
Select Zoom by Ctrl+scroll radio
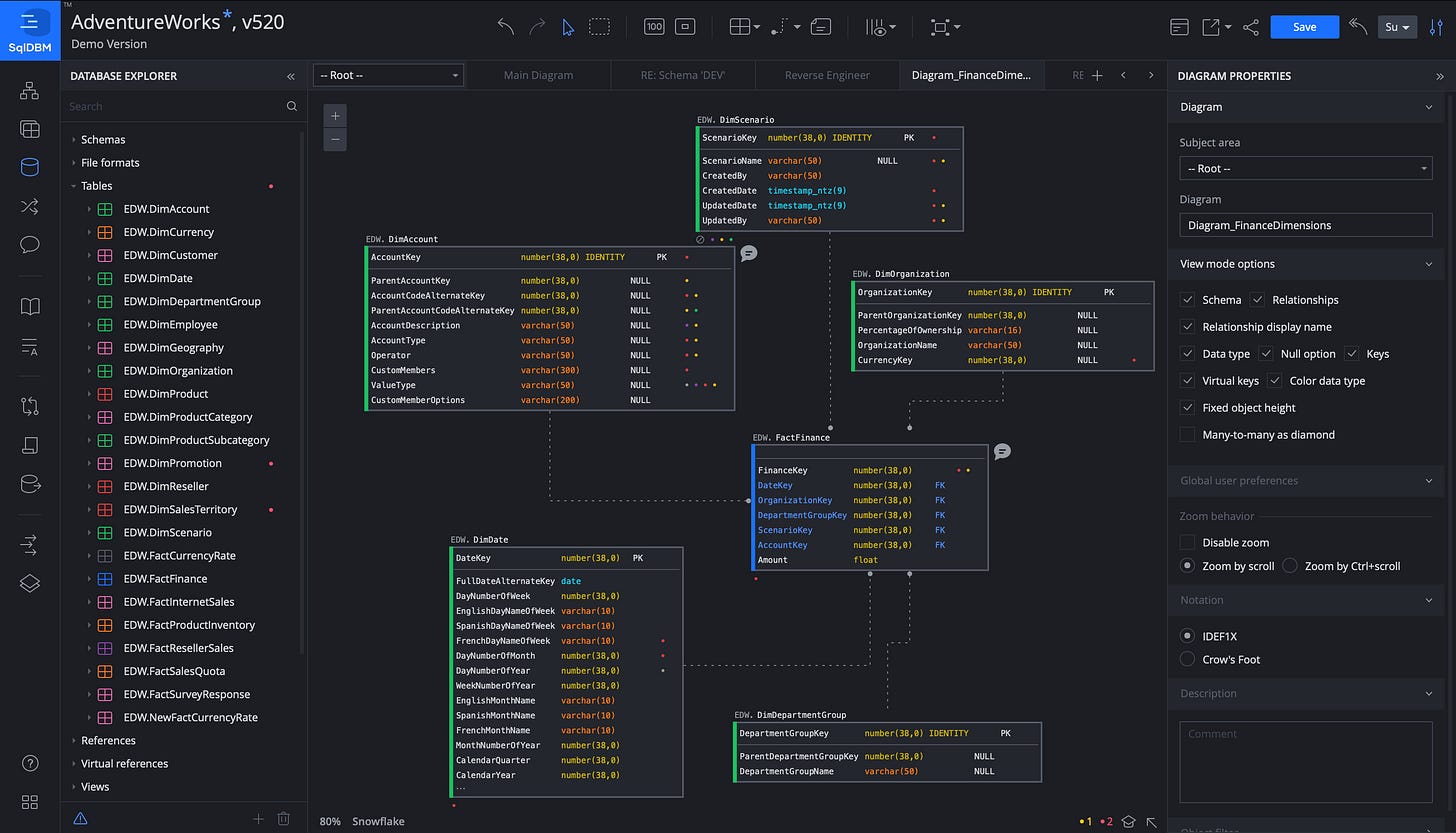[x=1289, y=566]
